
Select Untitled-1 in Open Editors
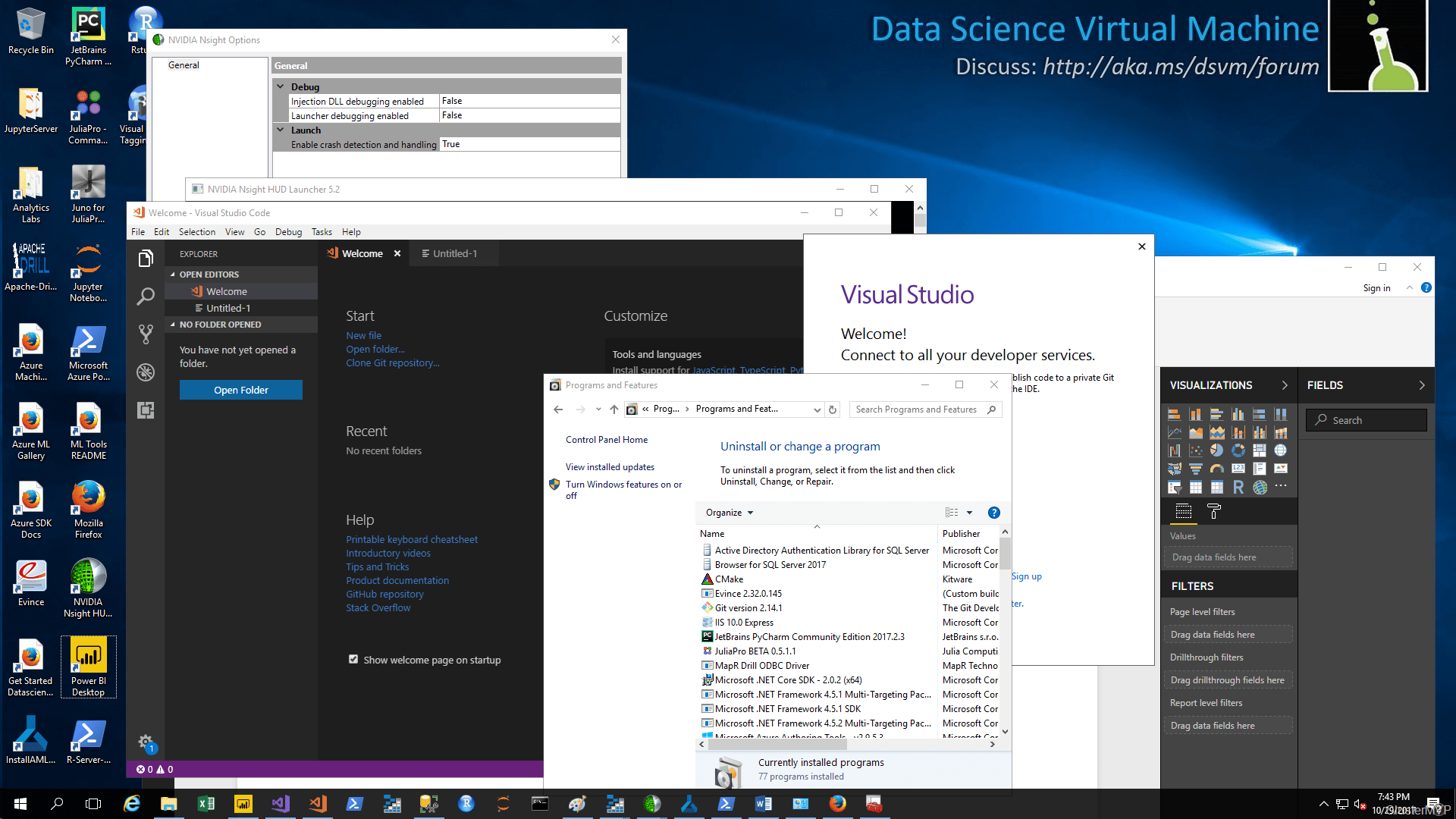pyautogui.click(x=228, y=308)
